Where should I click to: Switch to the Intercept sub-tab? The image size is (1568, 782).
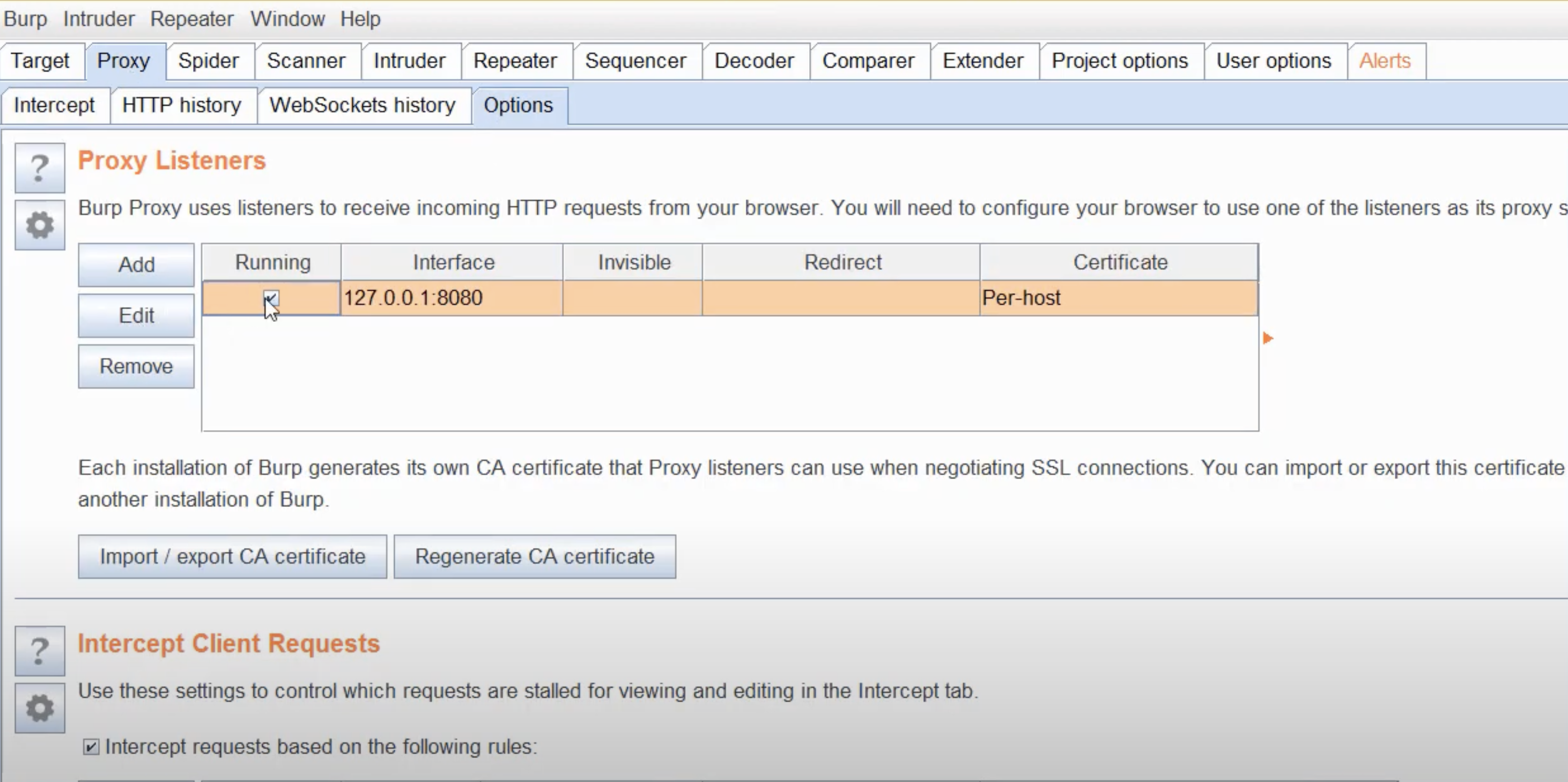54,105
